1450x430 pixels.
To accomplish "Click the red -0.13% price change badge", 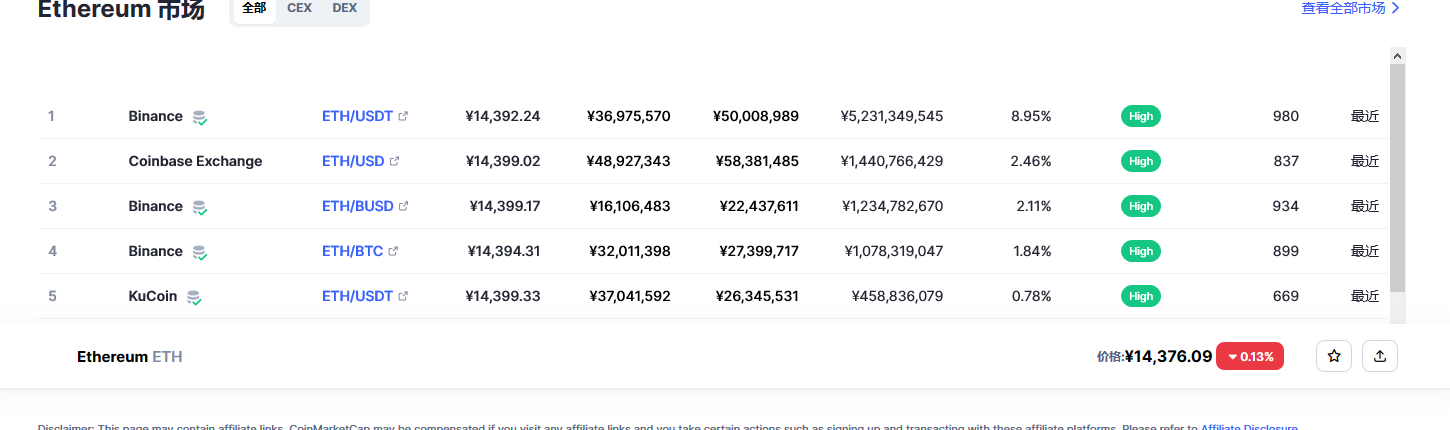I will coord(1250,356).
